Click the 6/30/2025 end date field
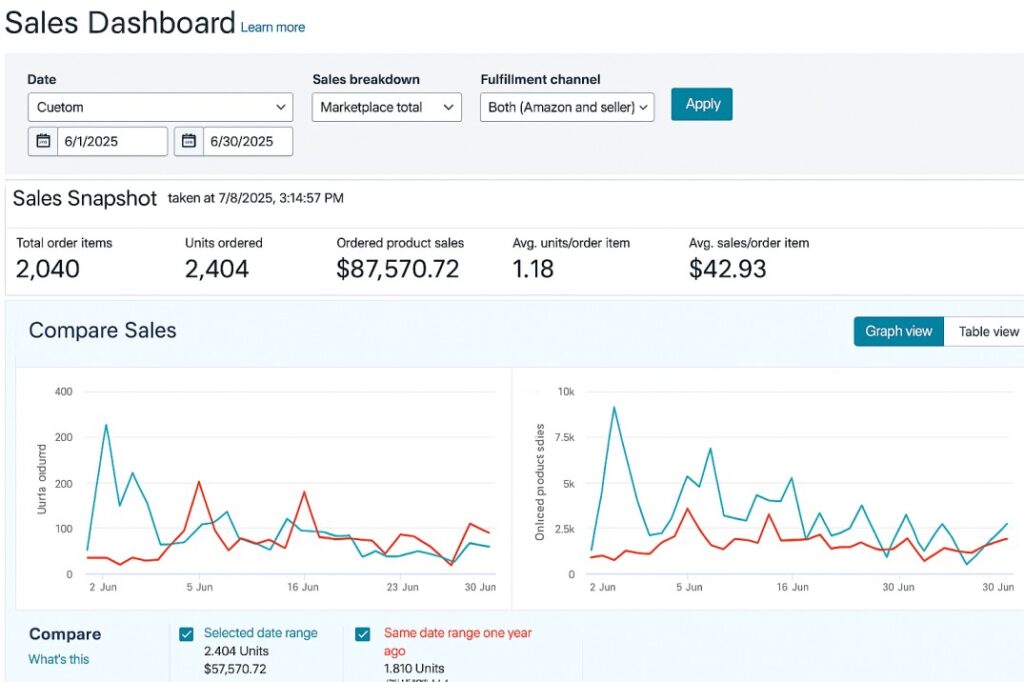 coord(247,141)
